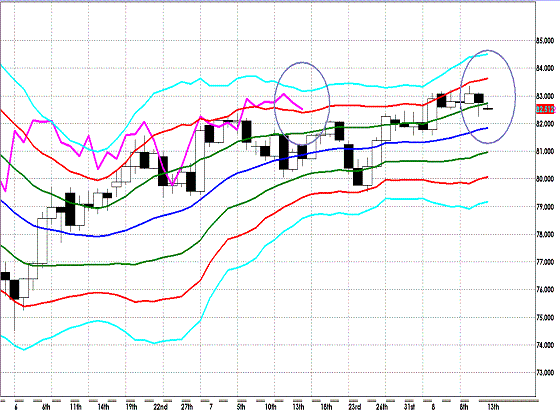Click the red current price tag 82,512

545,109
